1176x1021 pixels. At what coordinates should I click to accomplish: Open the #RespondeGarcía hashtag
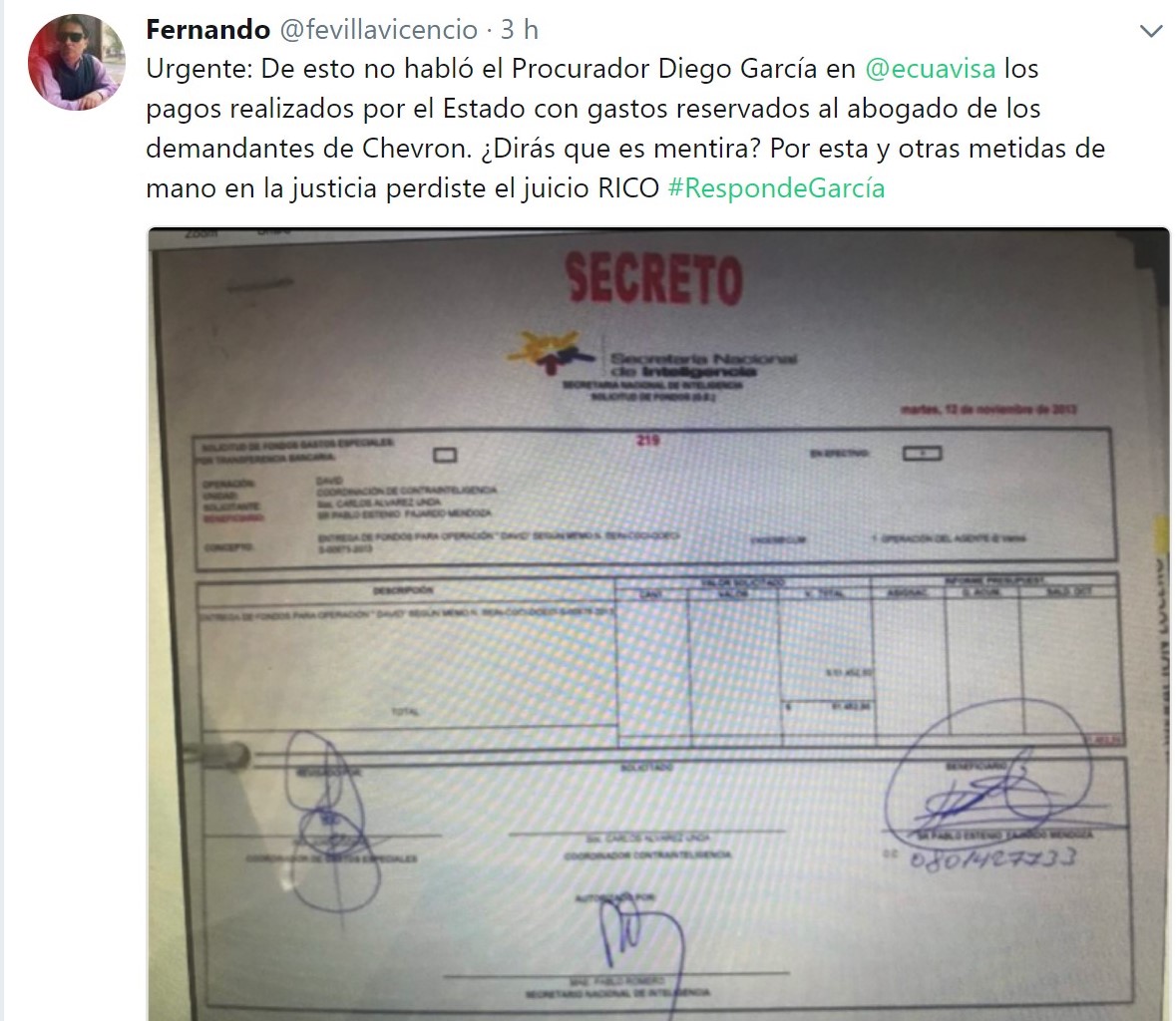click(x=776, y=187)
